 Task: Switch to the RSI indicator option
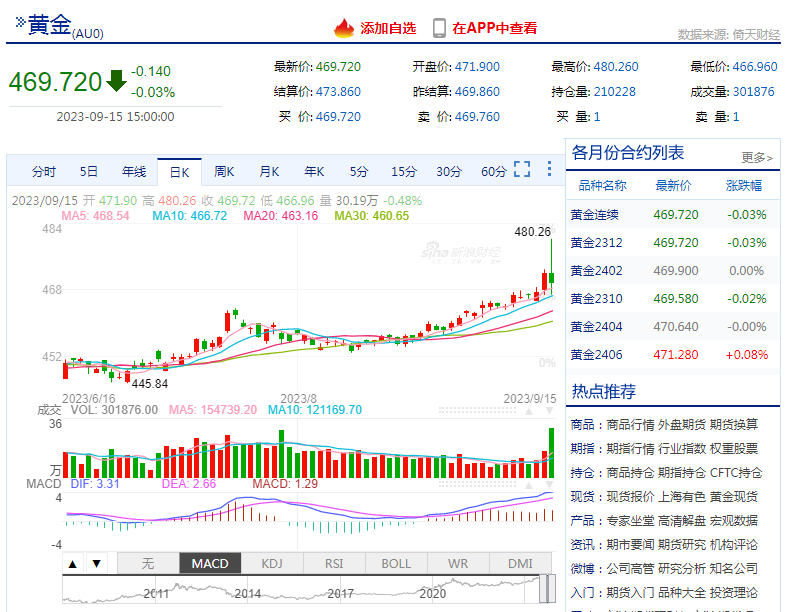tap(333, 563)
